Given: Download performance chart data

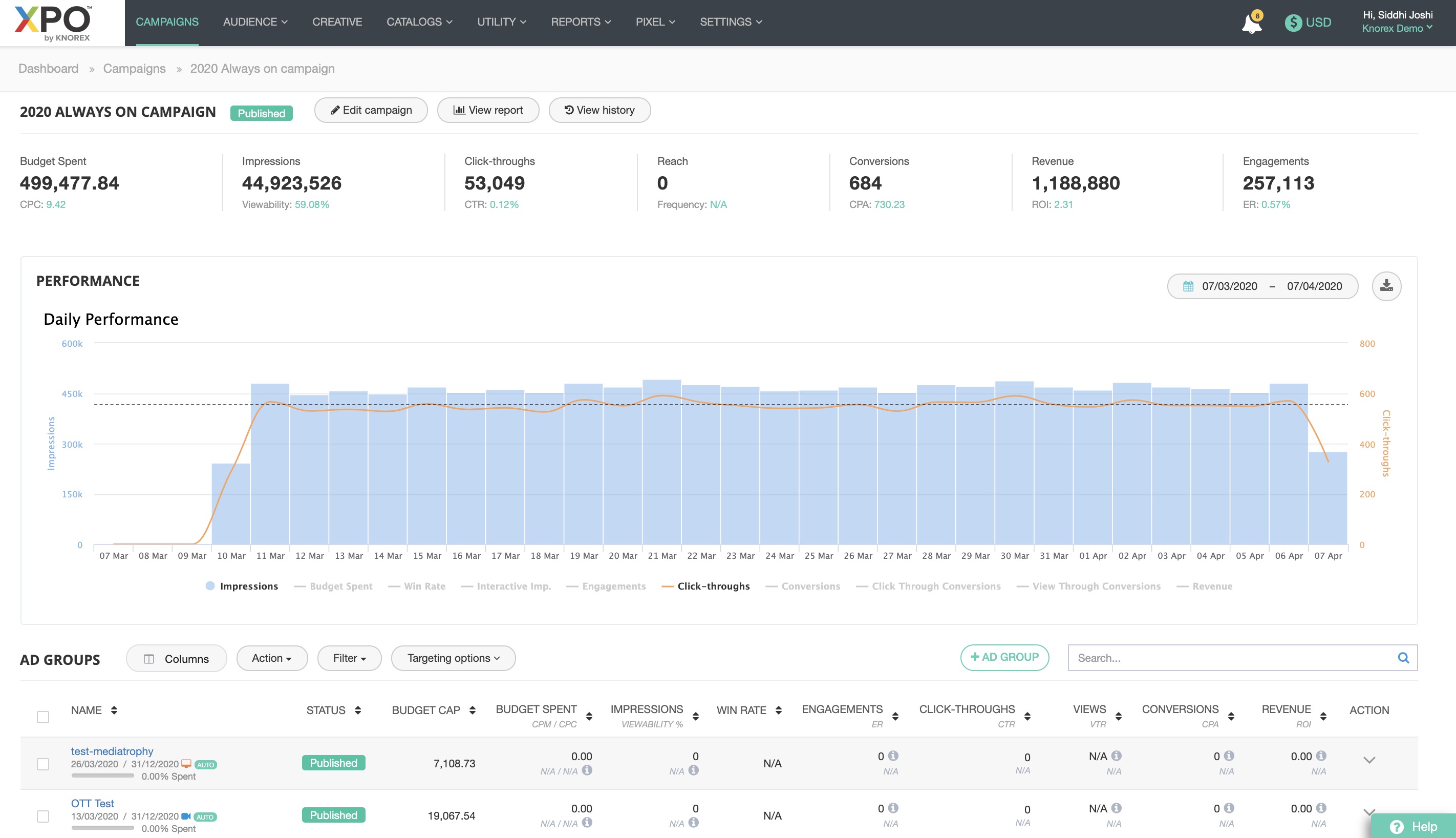Looking at the screenshot, I should (1386, 286).
